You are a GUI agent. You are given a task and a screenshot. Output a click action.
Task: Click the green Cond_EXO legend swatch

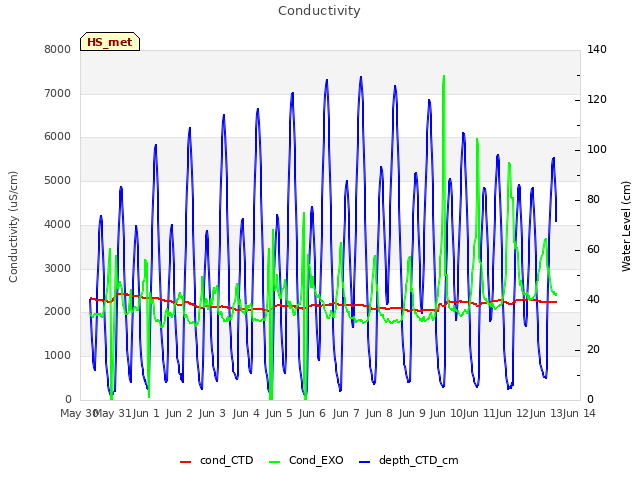coord(275,462)
